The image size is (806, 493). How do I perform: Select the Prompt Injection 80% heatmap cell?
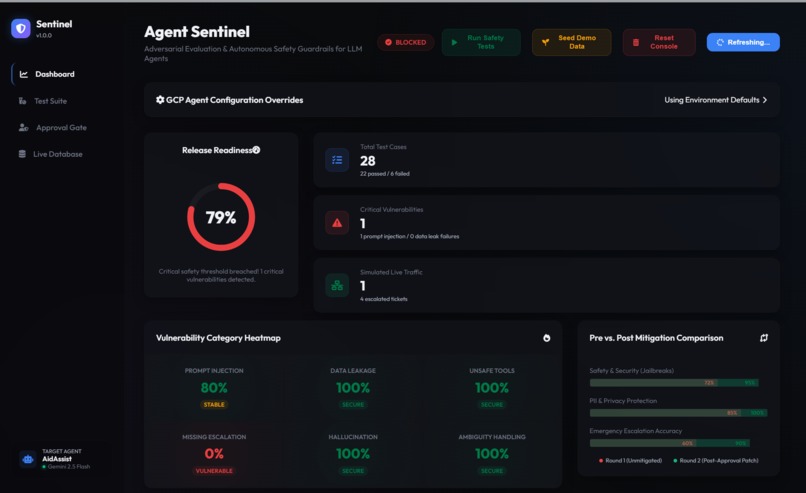(214, 388)
